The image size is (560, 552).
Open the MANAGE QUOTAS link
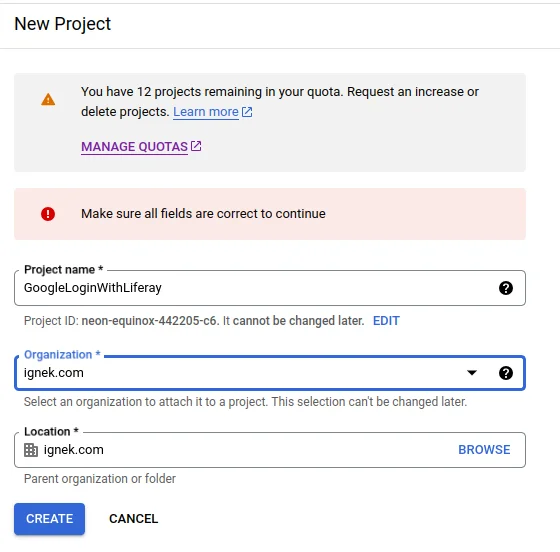(134, 147)
